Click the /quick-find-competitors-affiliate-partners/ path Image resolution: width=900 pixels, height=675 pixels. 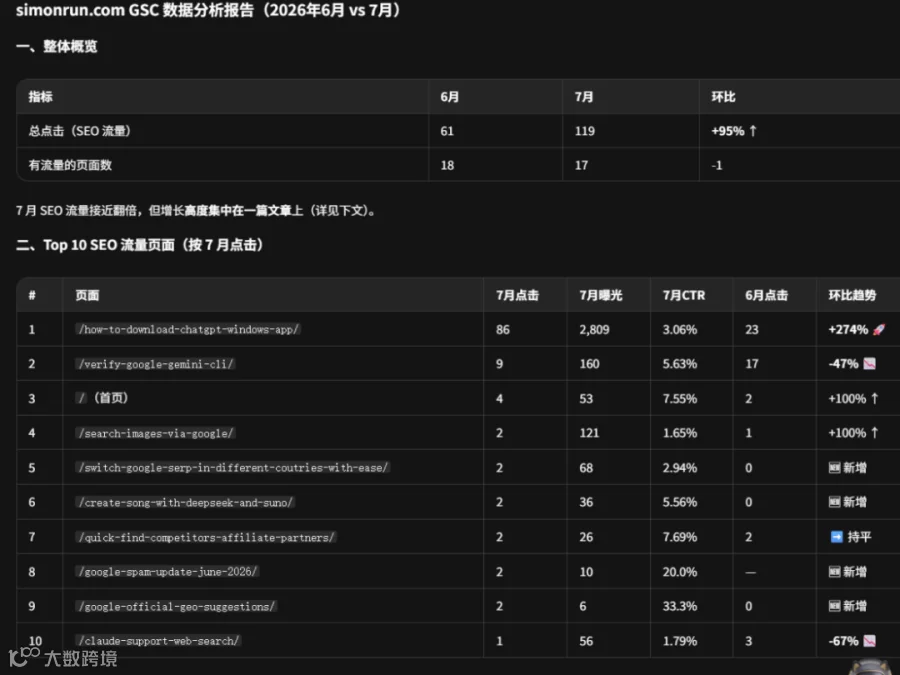[206, 537]
